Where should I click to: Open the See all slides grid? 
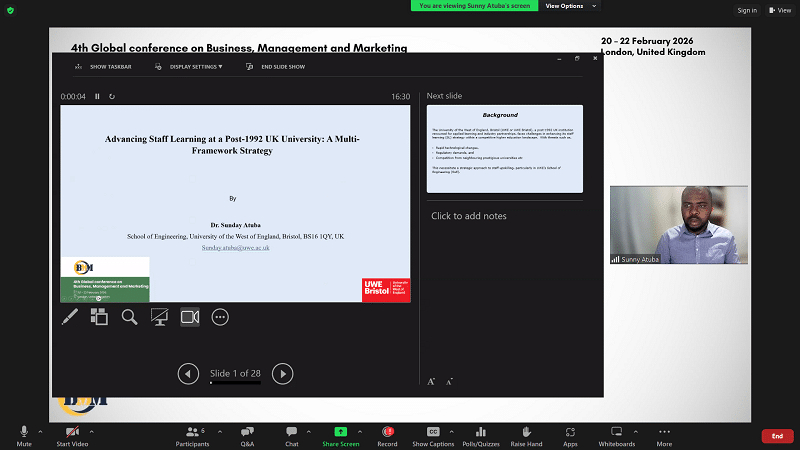[x=99, y=317]
